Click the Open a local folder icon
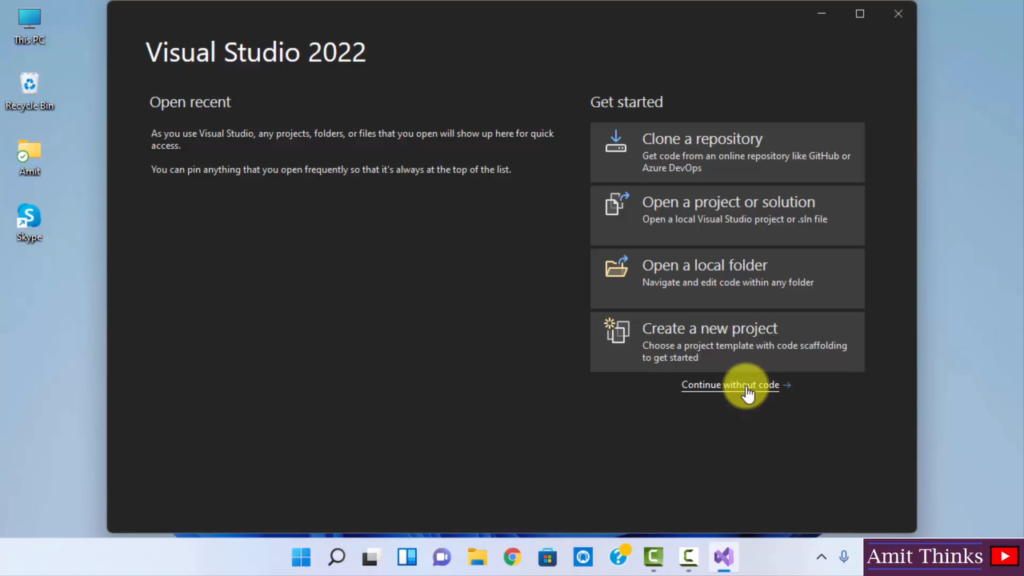 click(x=616, y=267)
